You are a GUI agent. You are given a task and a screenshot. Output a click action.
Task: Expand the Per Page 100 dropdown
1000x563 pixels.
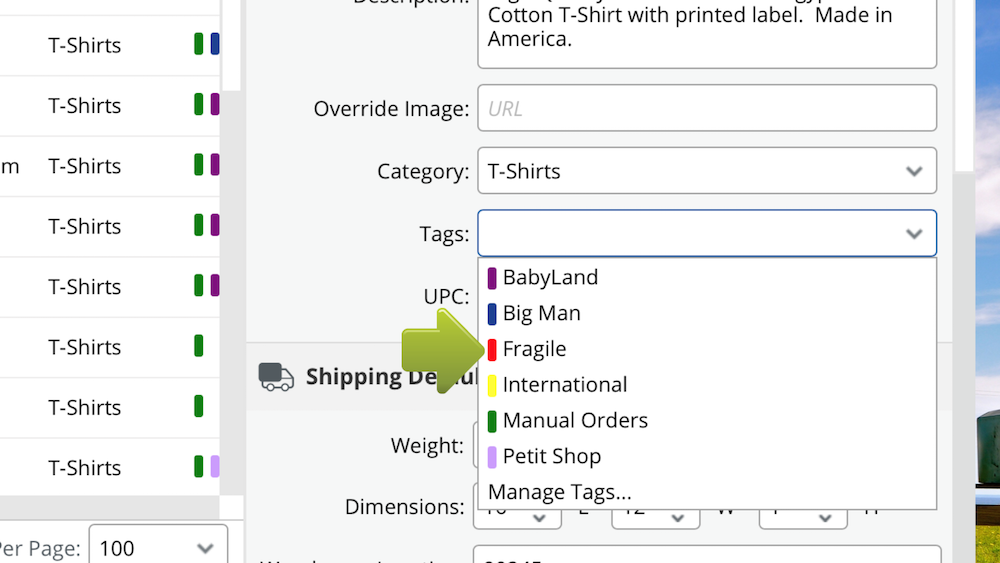158,548
